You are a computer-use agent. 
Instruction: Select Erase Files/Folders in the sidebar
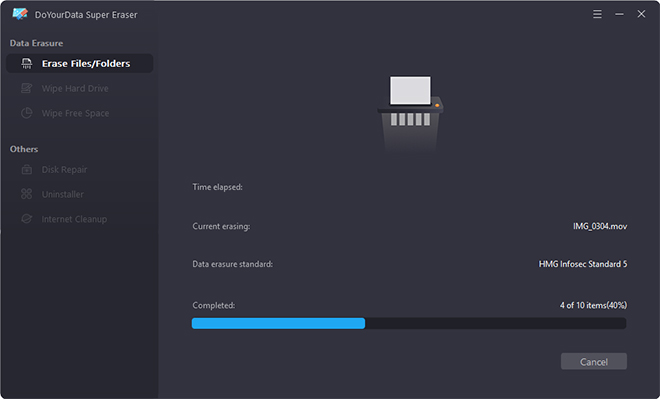pyautogui.click(x=80, y=64)
